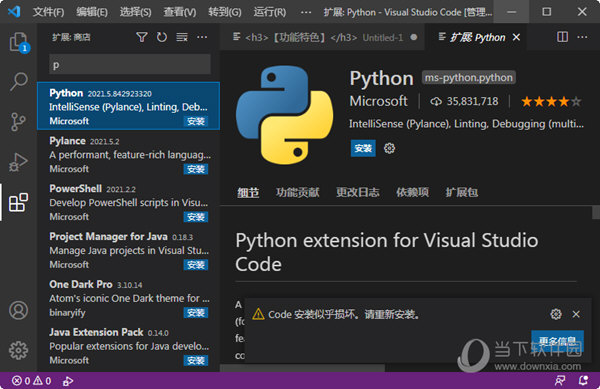The width and height of the screenshot is (600, 389).
Task: Switch to the 更改日志 changelog tab
Action: tap(358, 192)
